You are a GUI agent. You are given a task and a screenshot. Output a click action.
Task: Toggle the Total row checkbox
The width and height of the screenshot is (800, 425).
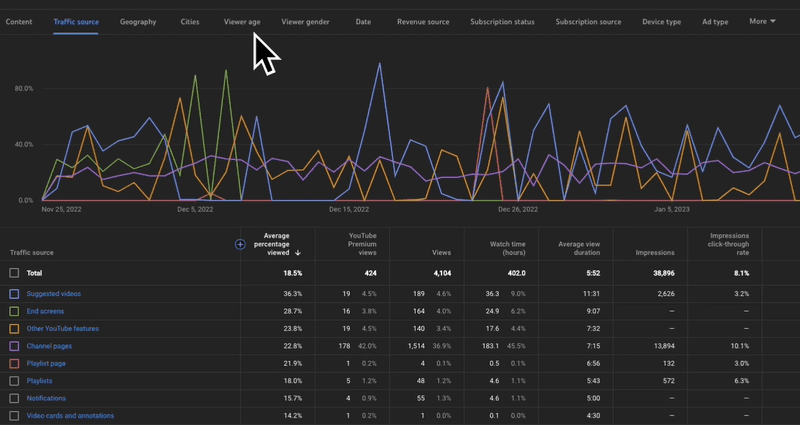pyautogui.click(x=14, y=273)
